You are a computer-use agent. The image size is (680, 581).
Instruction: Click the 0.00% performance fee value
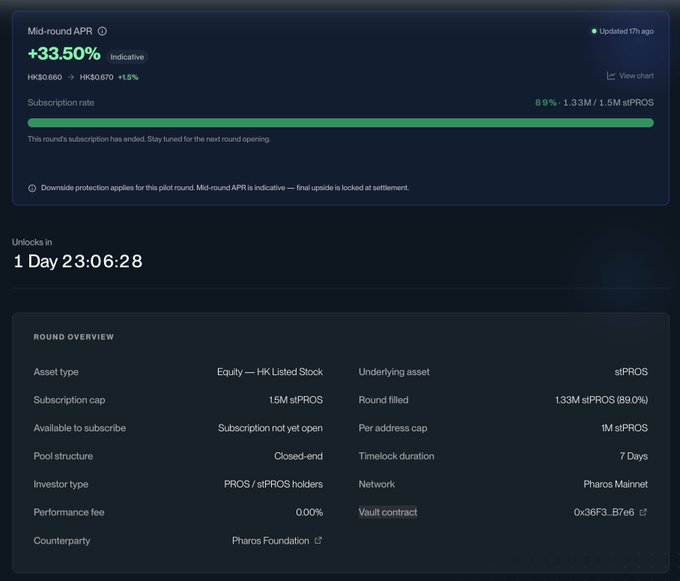coord(309,512)
